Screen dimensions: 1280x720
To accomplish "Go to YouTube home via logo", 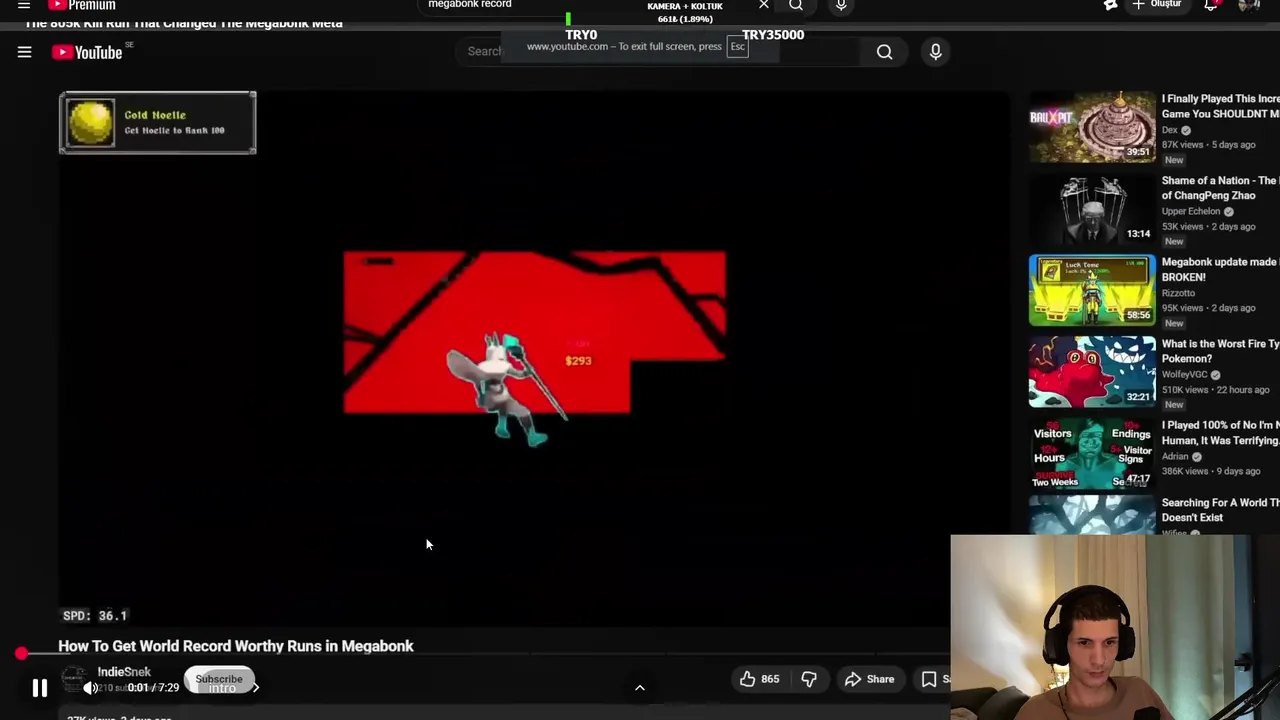I will [86, 52].
